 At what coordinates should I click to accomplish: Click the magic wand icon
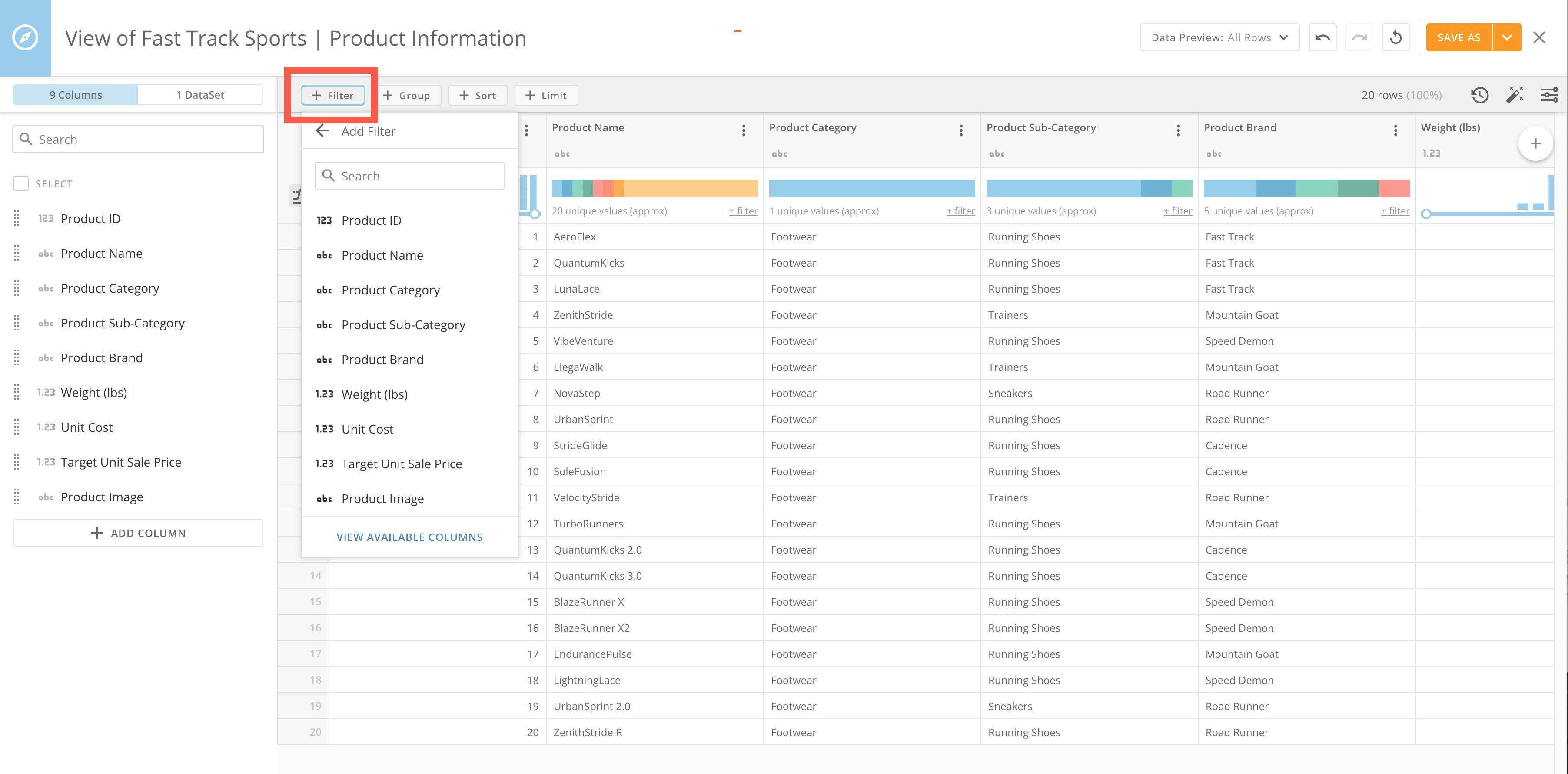click(x=1515, y=95)
